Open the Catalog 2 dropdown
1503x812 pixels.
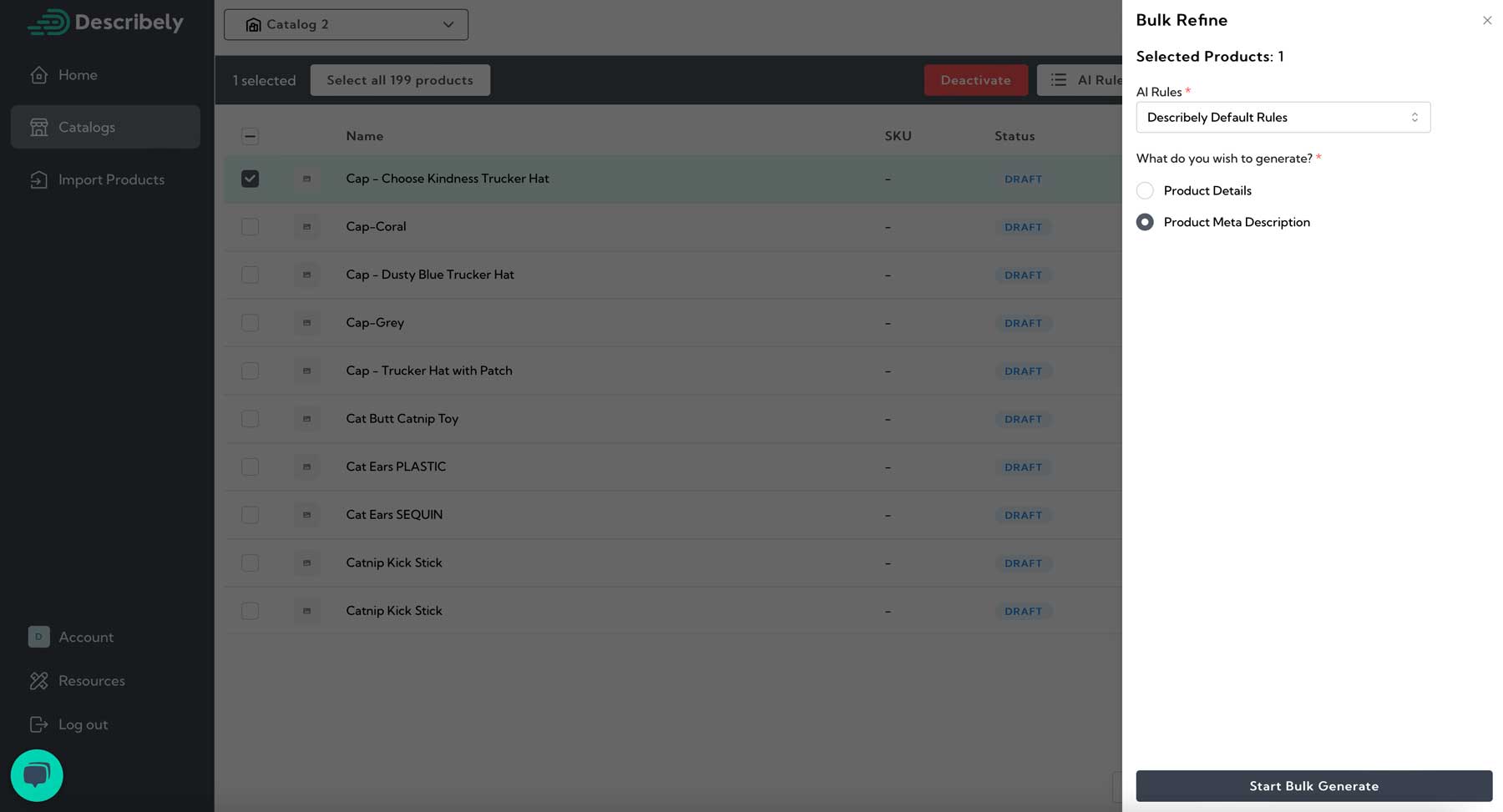346,25
